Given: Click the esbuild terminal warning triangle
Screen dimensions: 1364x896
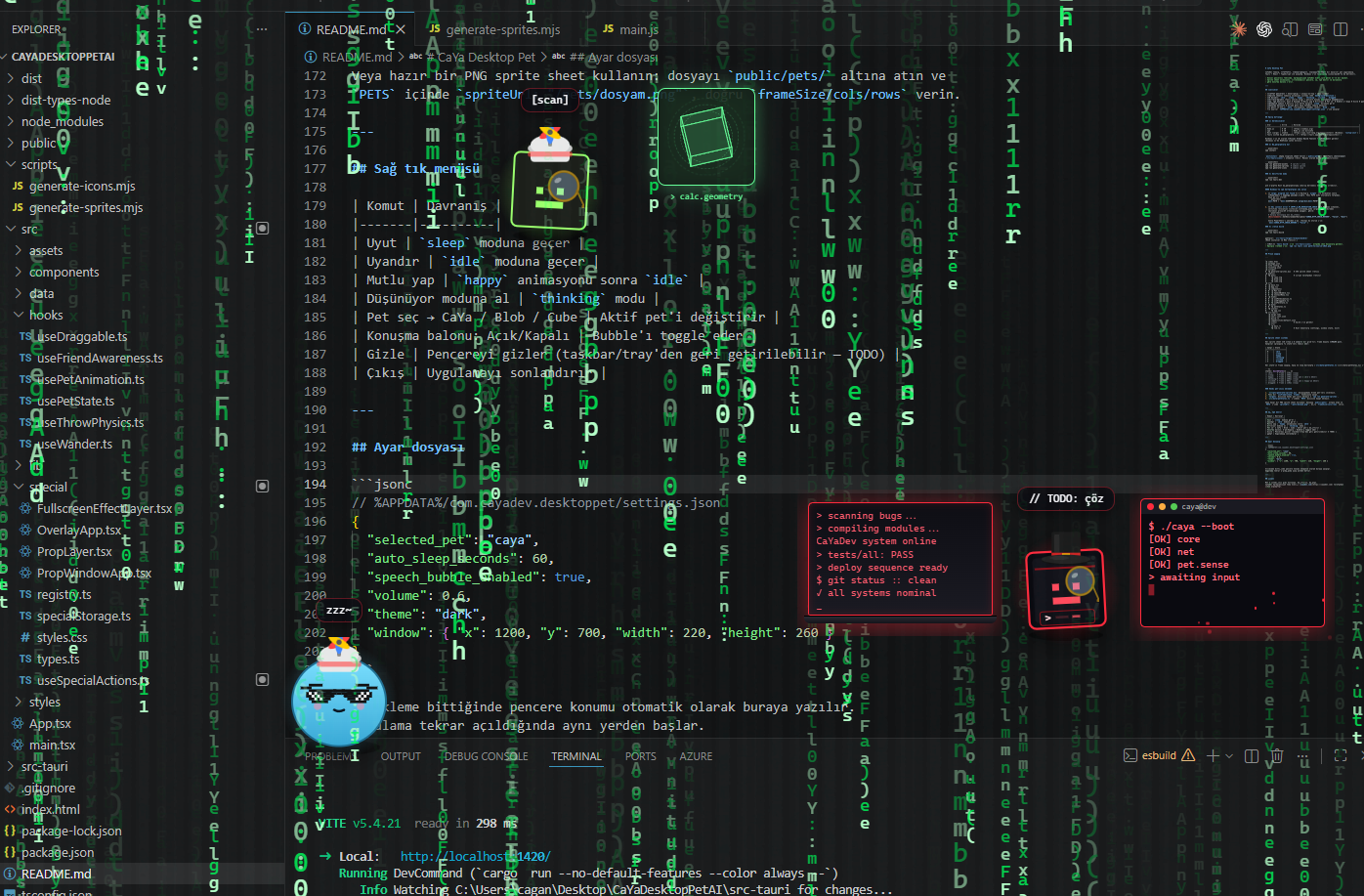Looking at the screenshot, I should pos(1188,755).
